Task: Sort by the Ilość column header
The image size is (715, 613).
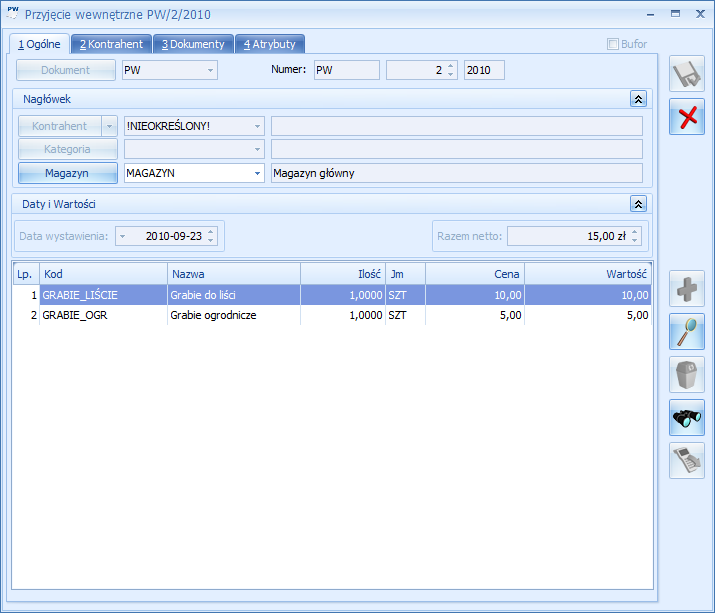Action: click(343, 274)
